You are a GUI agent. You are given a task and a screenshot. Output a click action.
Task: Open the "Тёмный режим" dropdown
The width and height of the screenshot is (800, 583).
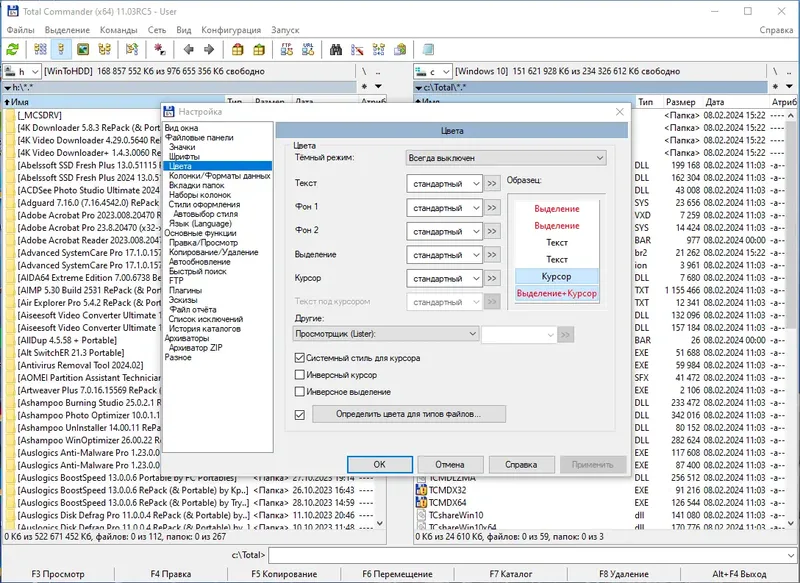506,158
